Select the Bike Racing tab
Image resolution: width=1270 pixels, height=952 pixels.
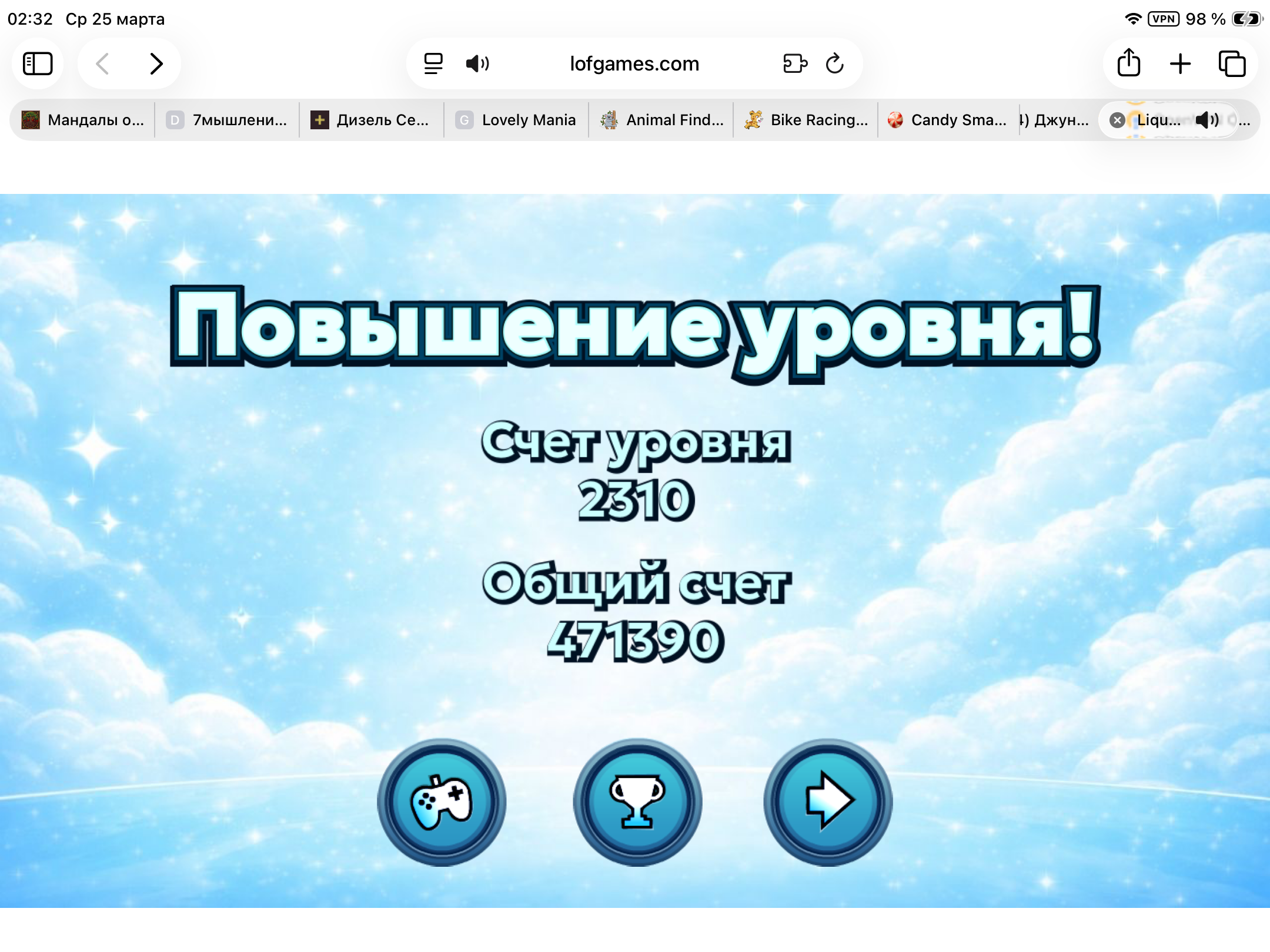(x=807, y=120)
